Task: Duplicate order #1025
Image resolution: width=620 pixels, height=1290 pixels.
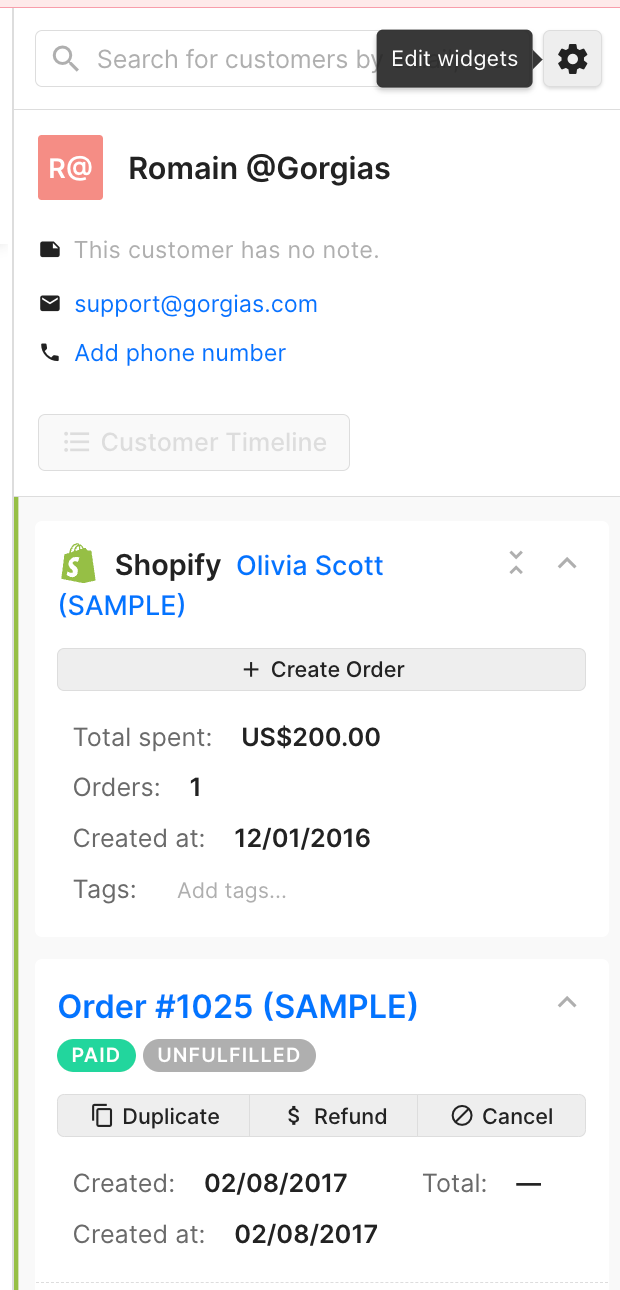Action: coord(154,1116)
